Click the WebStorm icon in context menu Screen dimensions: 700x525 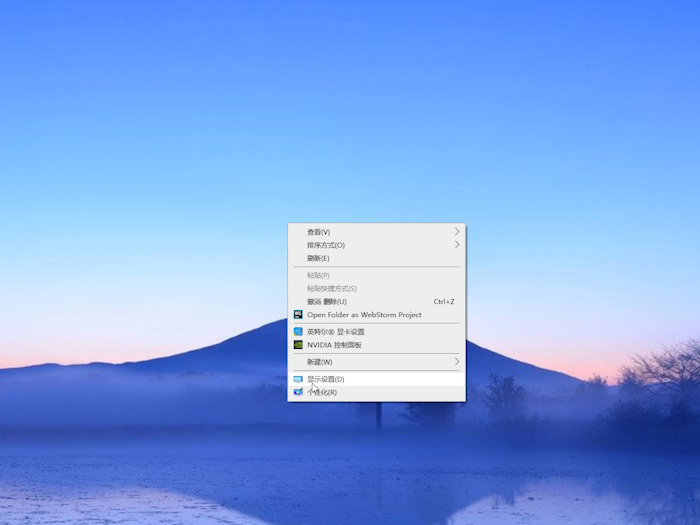coord(297,315)
